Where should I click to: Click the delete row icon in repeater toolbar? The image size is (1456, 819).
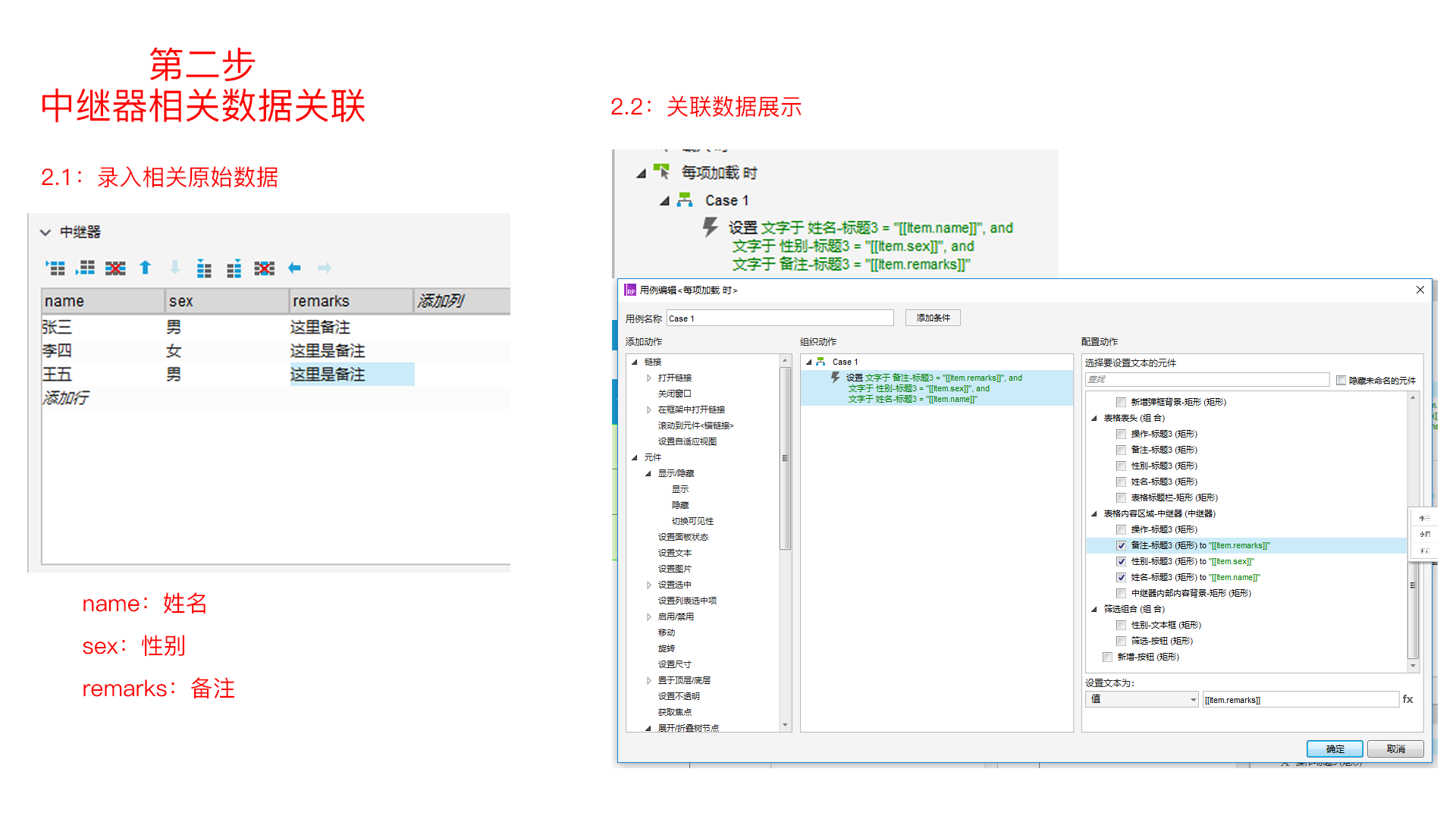click(115, 268)
